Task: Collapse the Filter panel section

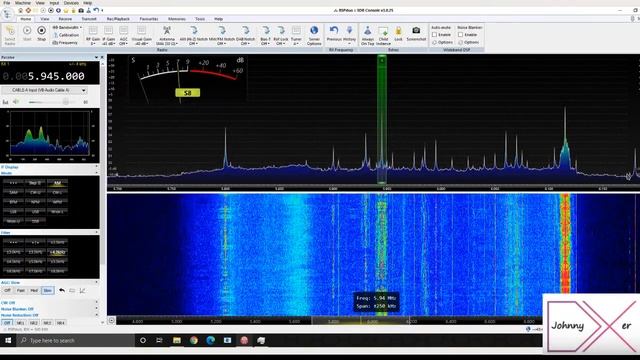Action: (x=97, y=232)
